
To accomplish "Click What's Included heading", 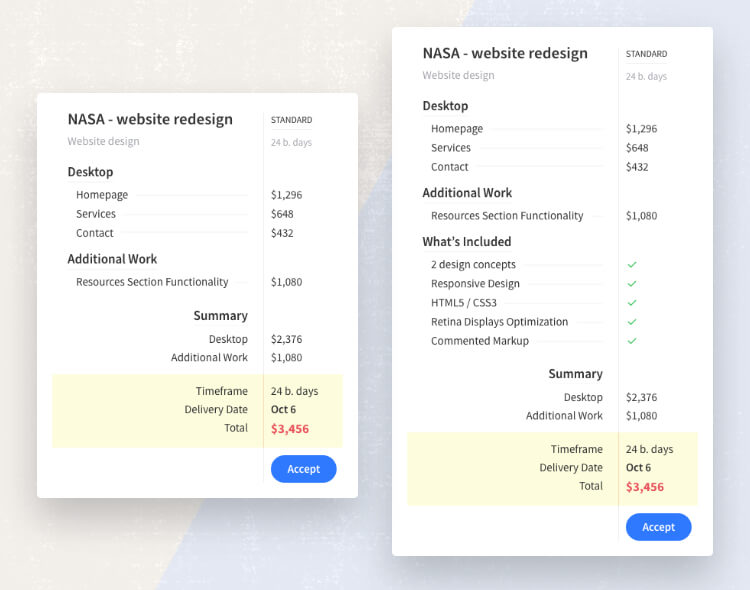I will 467,242.
